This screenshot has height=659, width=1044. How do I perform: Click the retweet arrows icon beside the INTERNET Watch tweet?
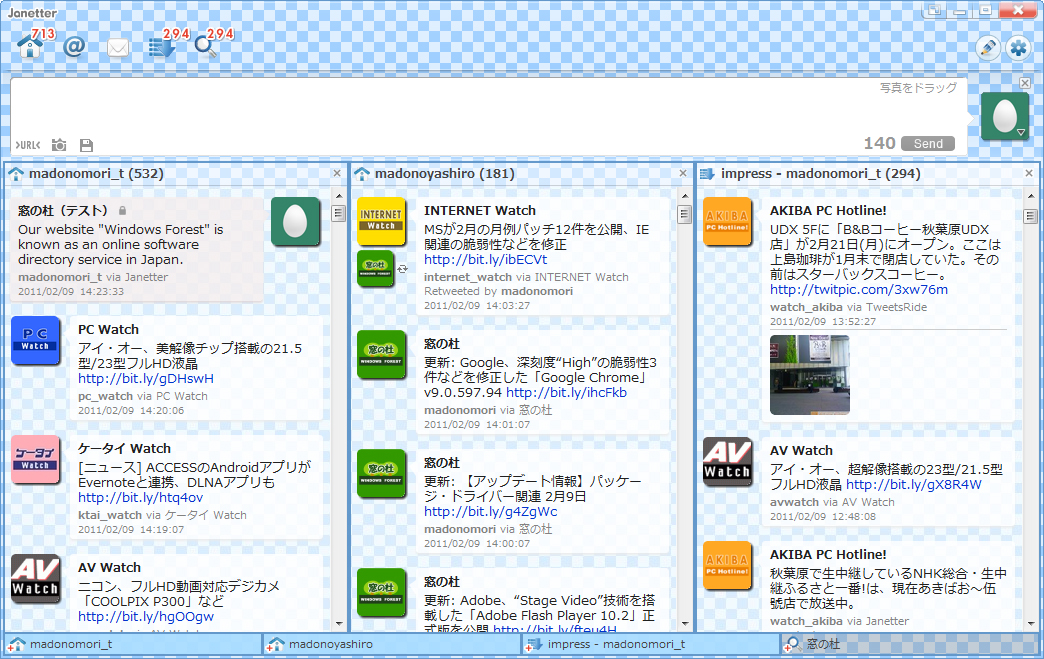402,269
